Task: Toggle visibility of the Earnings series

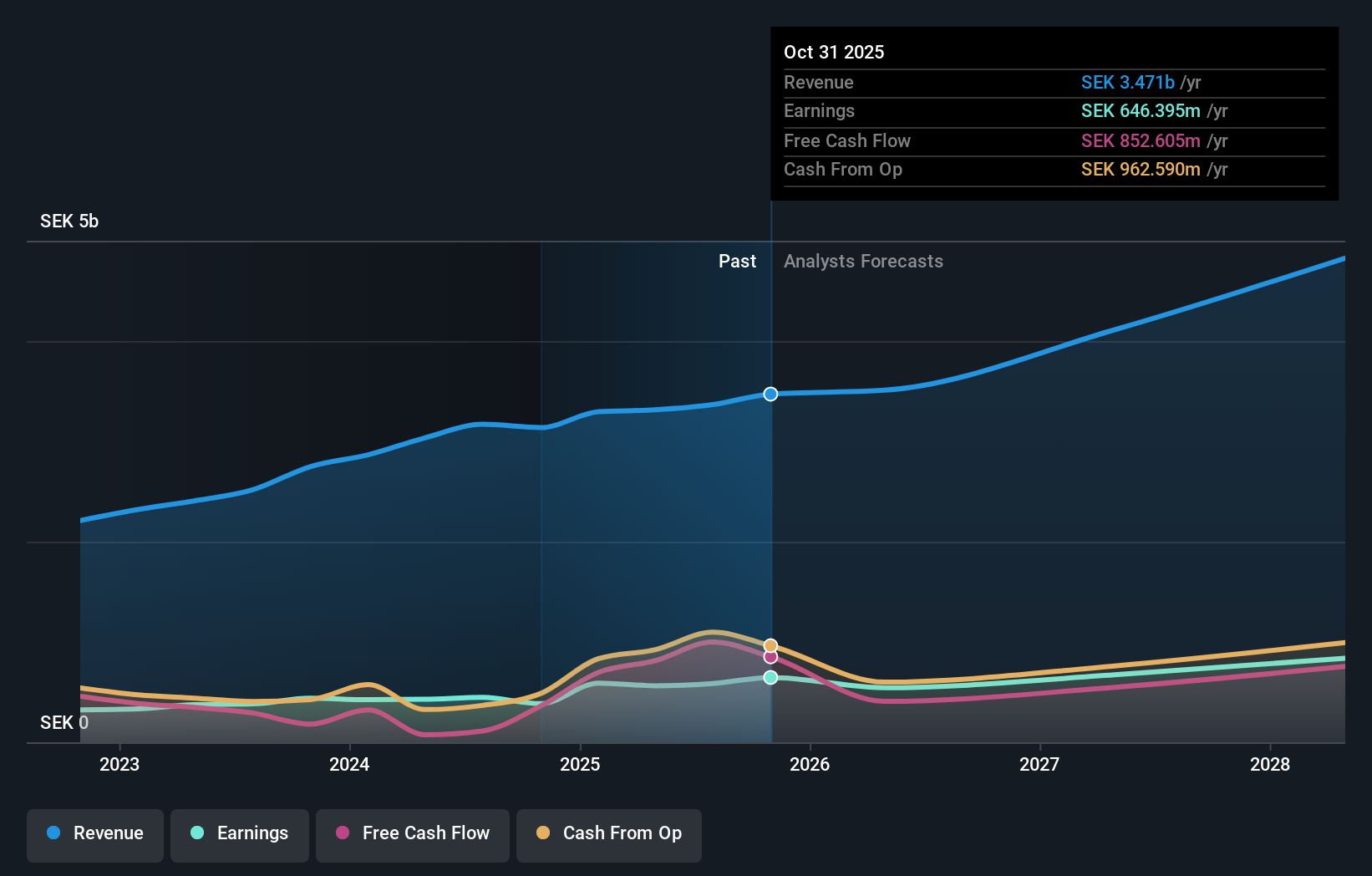Action: 239,833
